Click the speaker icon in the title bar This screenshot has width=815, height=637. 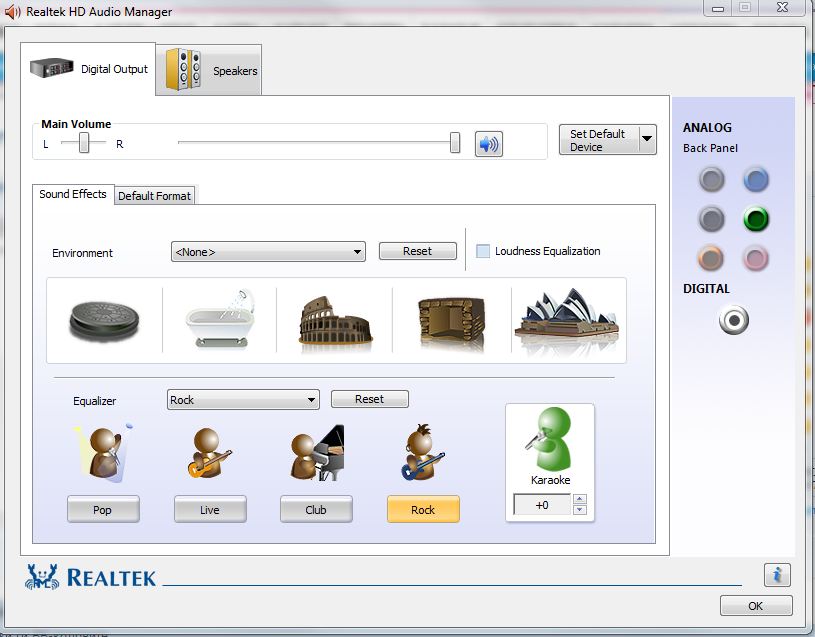pyautogui.click(x=12, y=12)
